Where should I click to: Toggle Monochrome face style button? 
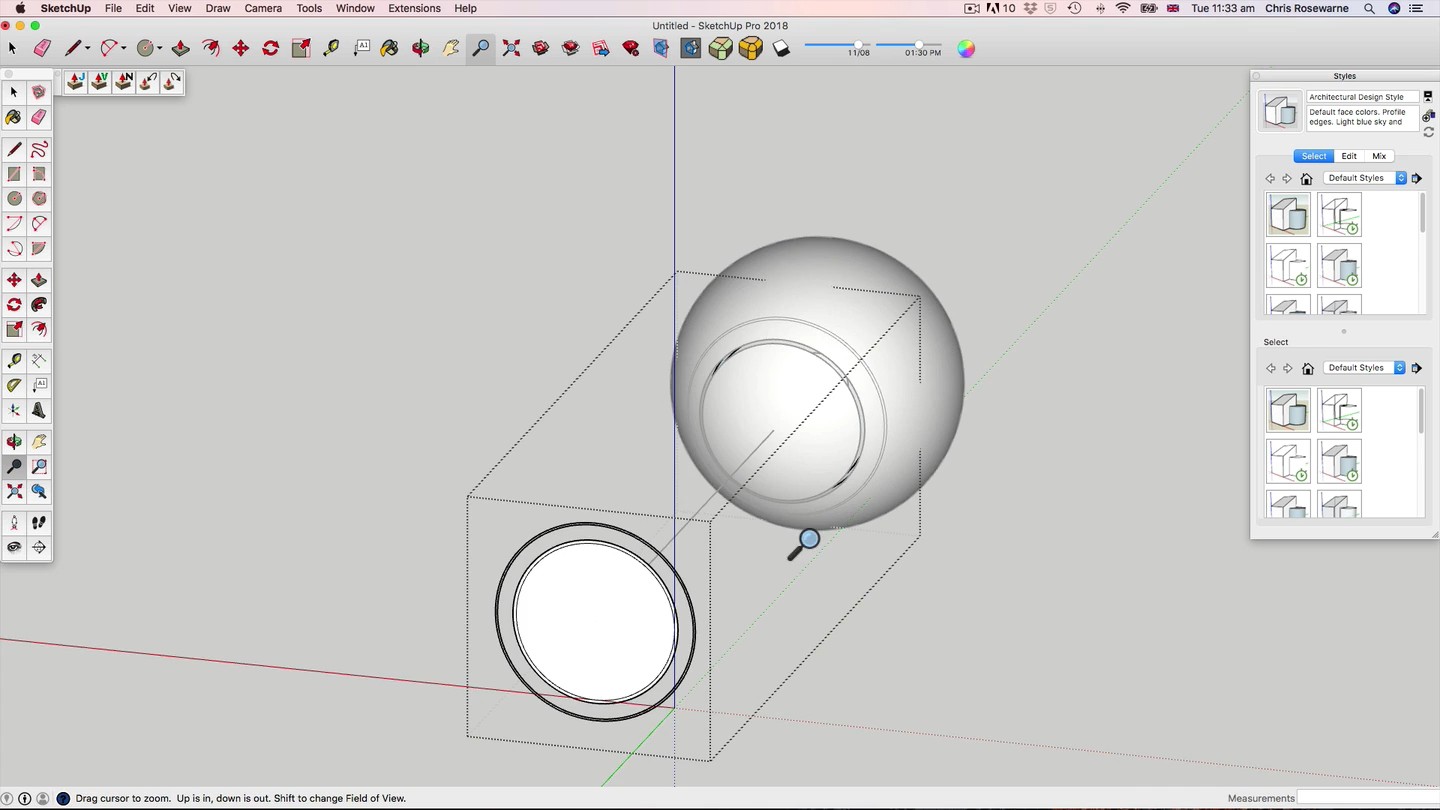[x=781, y=48]
